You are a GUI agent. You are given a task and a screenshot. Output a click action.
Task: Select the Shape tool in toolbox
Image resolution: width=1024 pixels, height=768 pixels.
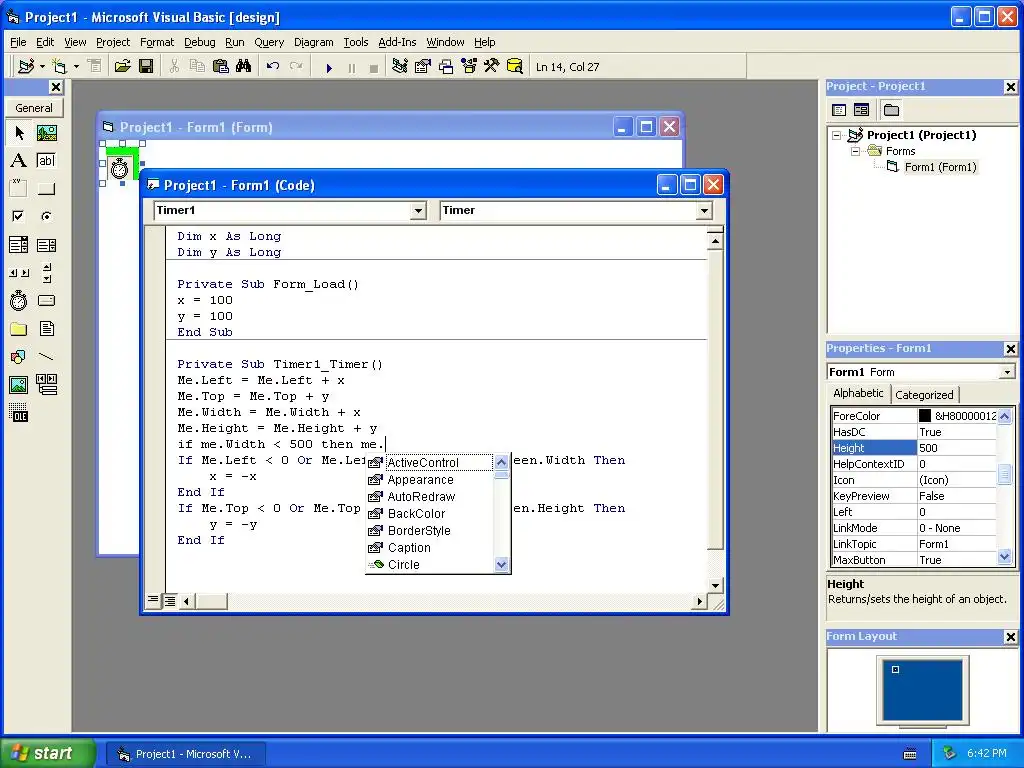tap(19, 357)
